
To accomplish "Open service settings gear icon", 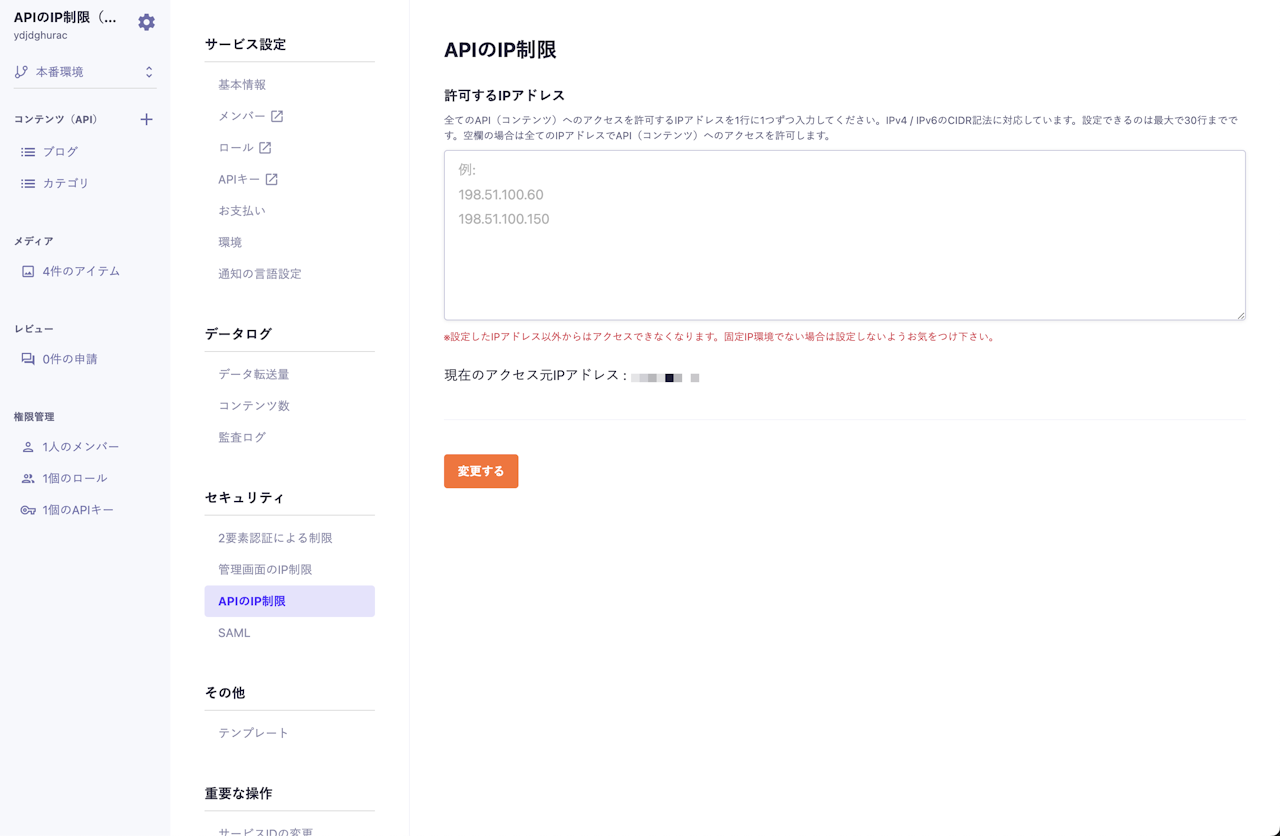I will tap(146, 22).
